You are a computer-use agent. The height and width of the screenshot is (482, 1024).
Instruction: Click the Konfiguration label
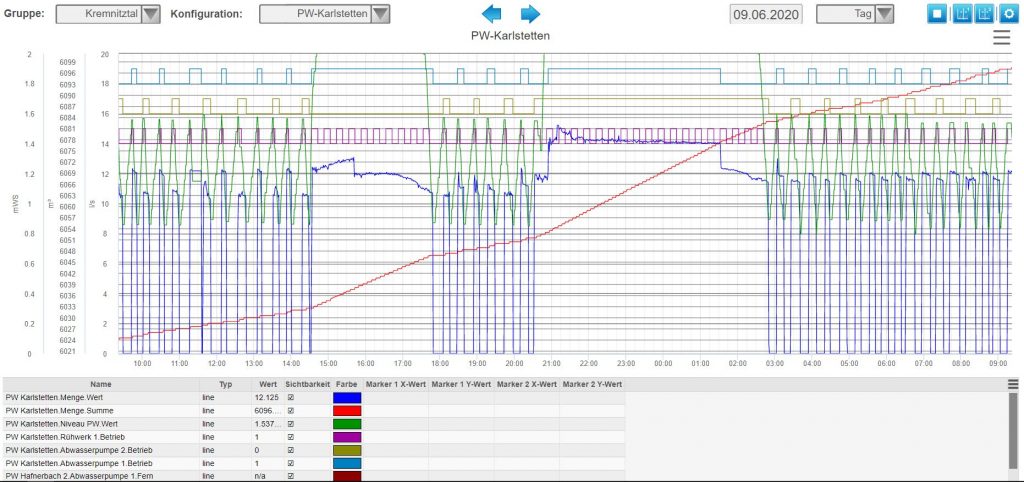206,13
